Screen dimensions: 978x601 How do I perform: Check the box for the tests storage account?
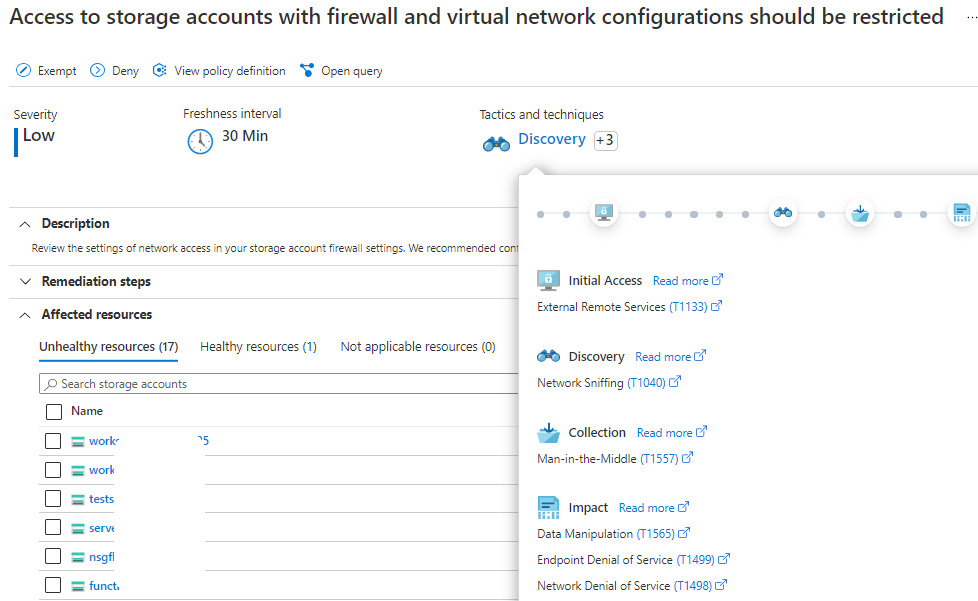[x=54, y=499]
